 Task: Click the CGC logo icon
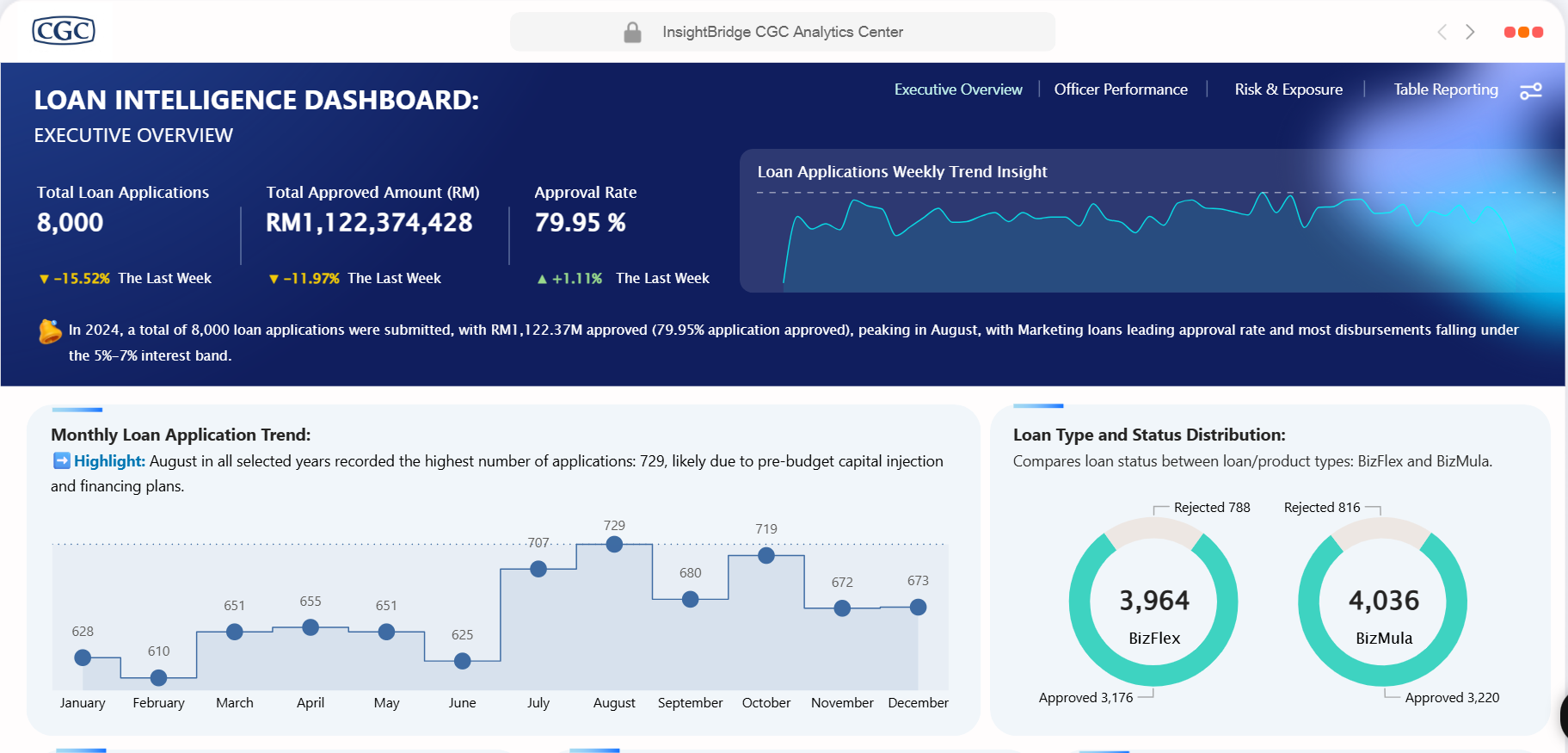pos(63,31)
